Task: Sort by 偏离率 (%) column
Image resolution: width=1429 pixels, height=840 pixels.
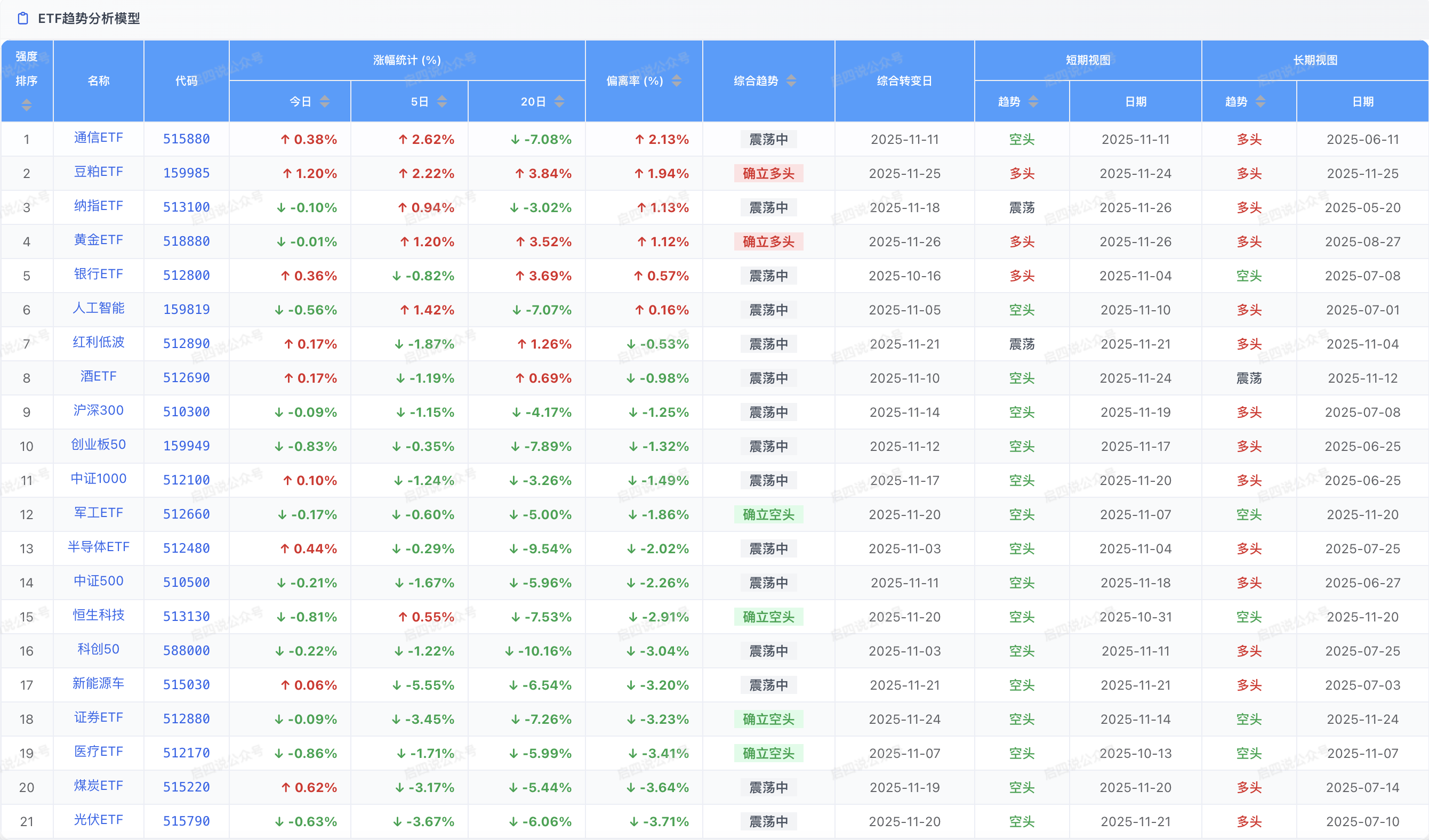Action: coord(677,81)
